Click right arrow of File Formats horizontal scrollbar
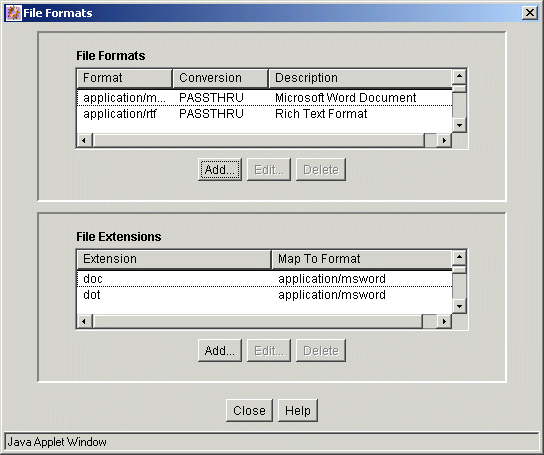 (x=444, y=141)
